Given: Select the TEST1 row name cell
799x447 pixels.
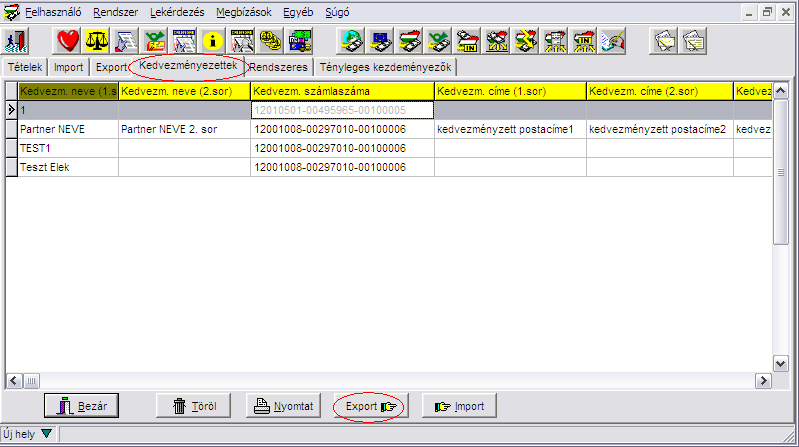Looking at the screenshot, I should click(x=68, y=148).
